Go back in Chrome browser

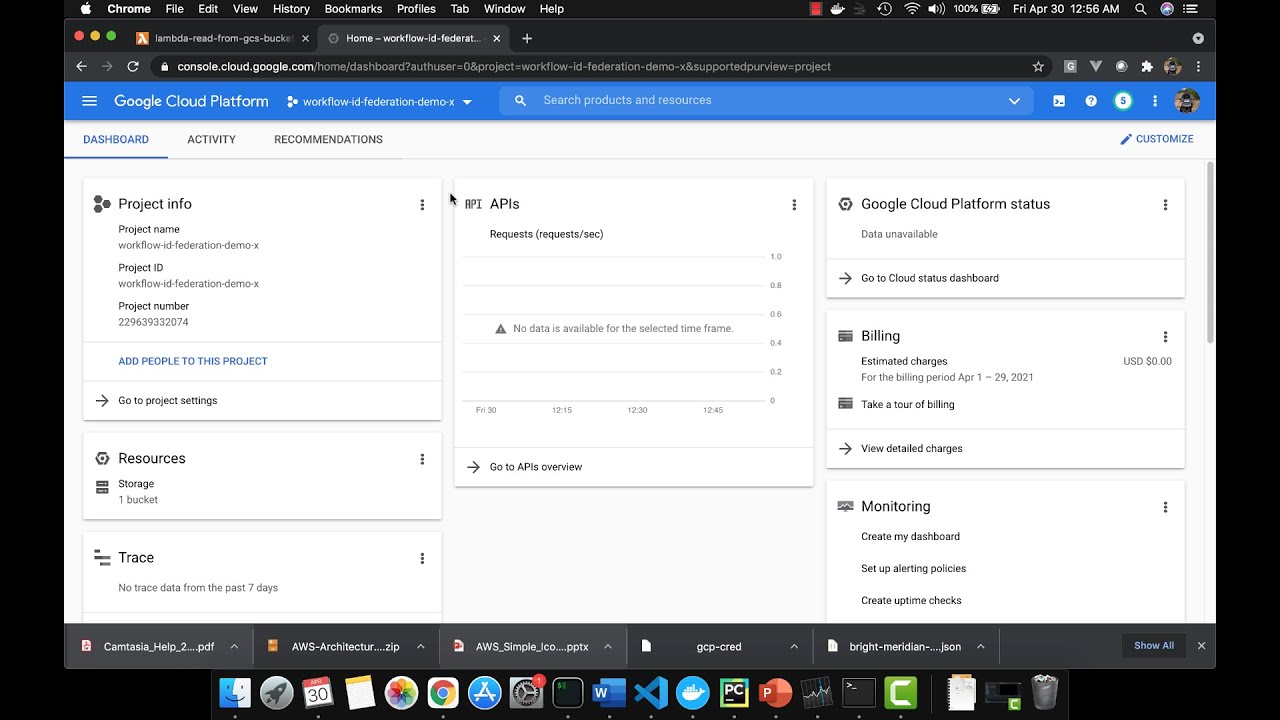(x=82, y=66)
